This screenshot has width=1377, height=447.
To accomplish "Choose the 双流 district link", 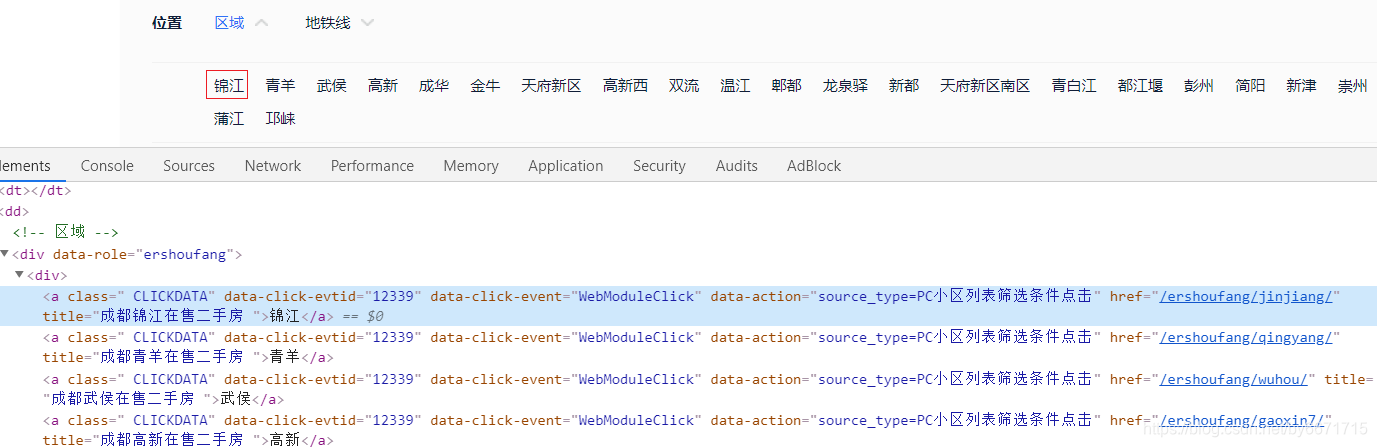I will pyautogui.click(x=684, y=86).
